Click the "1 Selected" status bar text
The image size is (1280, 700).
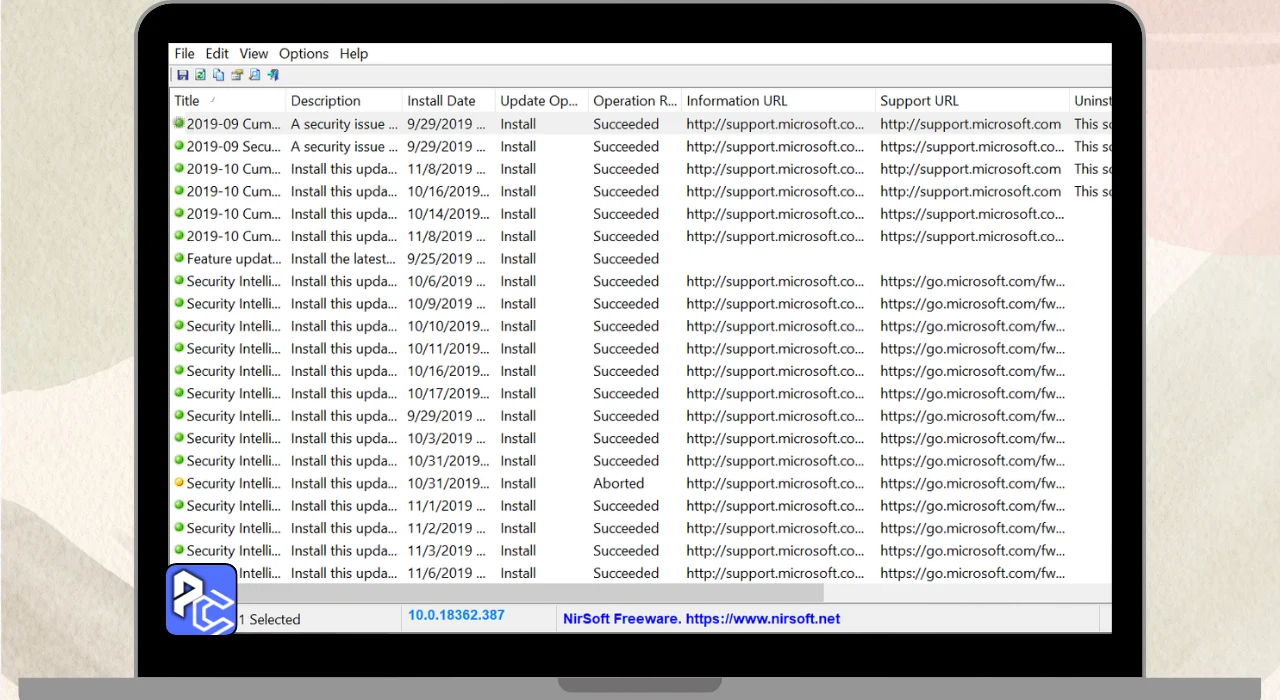tap(269, 620)
